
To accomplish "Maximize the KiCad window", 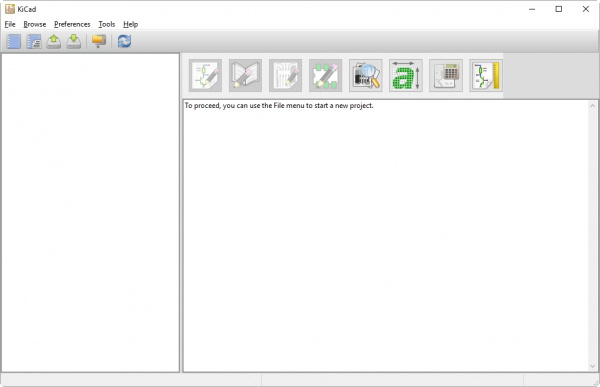I will point(559,9).
